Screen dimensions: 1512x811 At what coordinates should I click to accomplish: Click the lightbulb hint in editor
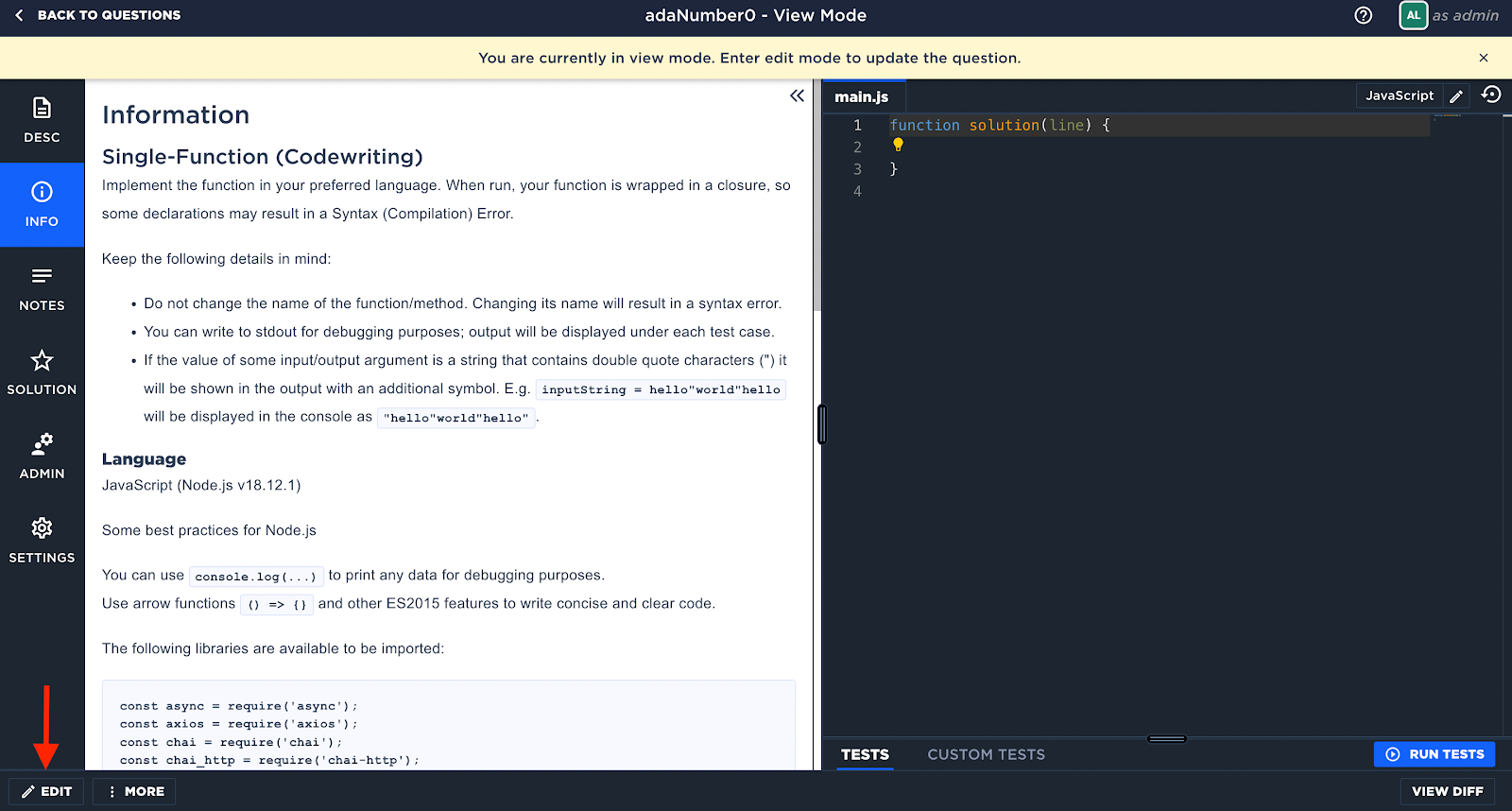click(x=898, y=146)
